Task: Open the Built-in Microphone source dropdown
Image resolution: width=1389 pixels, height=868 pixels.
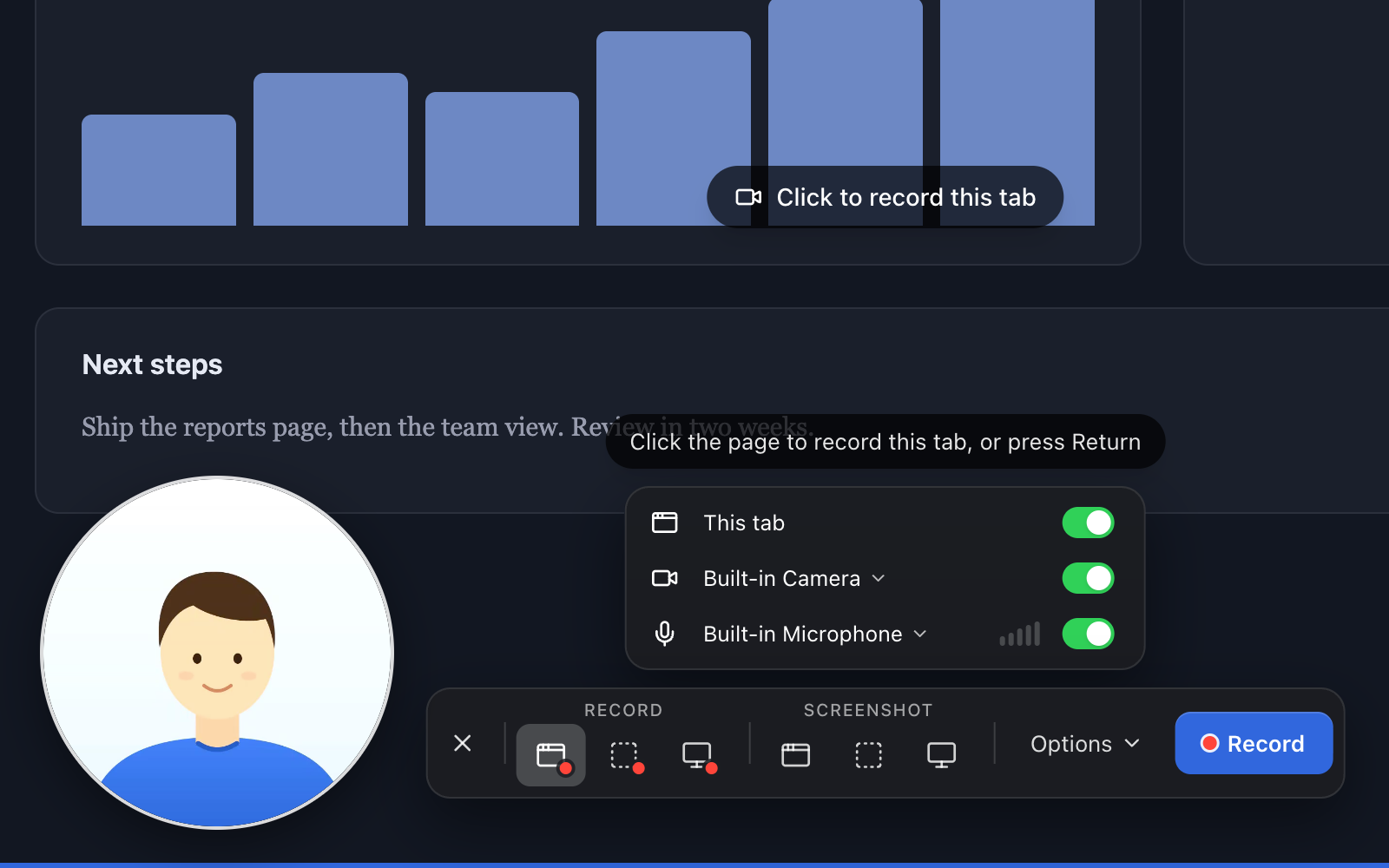Action: [x=815, y=634]
